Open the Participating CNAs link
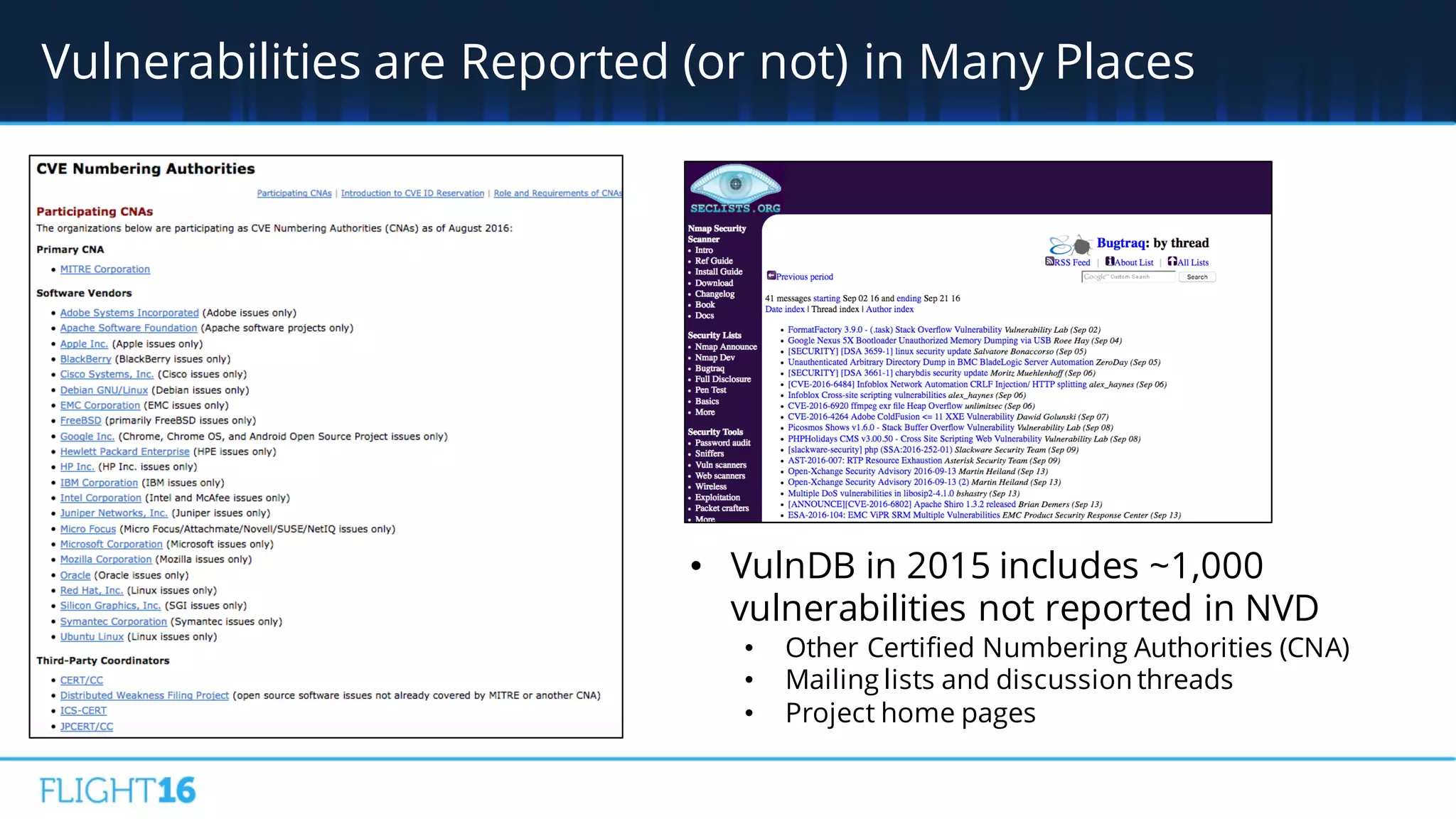This screenshot has height=819, width=1456. pyautogui.click(x=294, y=193)
